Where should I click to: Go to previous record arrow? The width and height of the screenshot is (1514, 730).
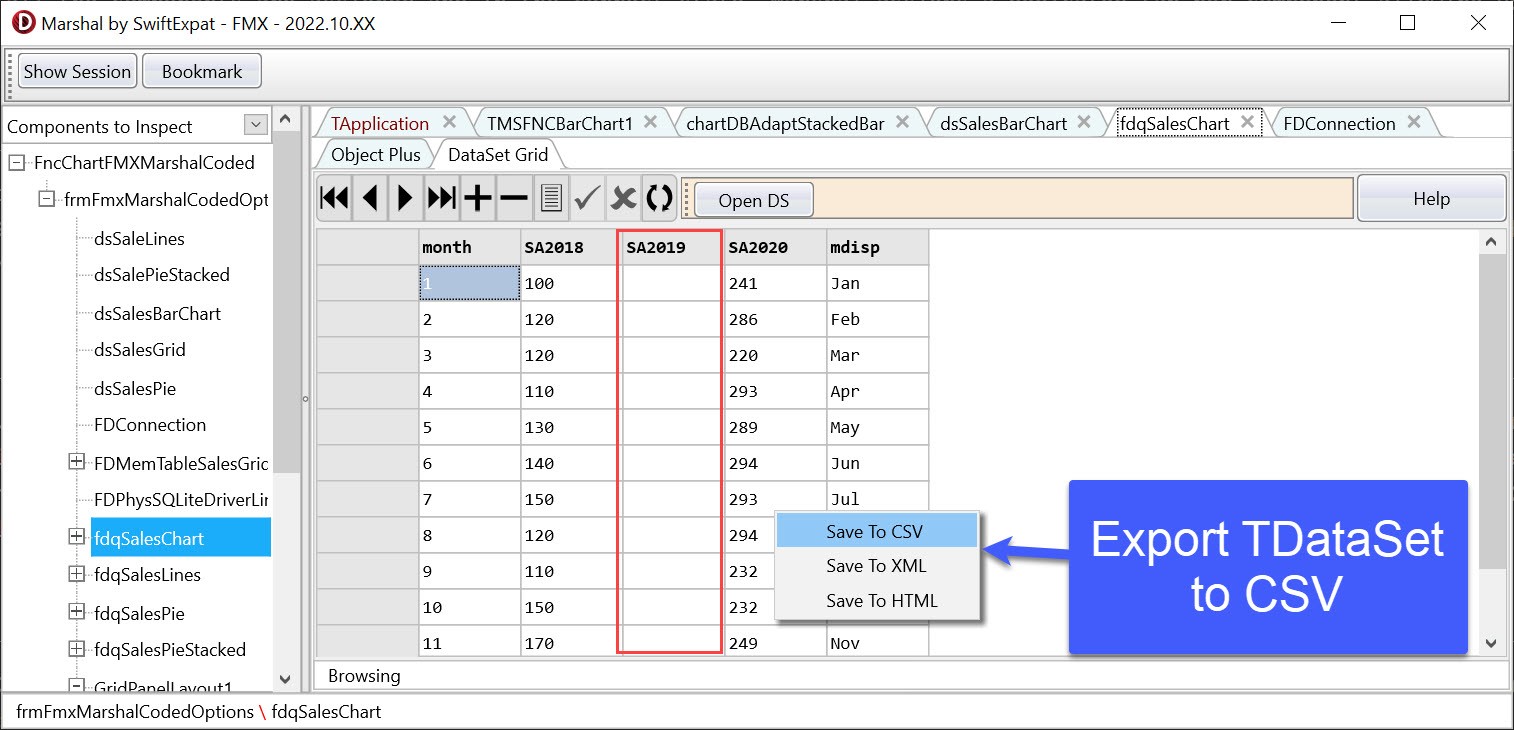370,198
